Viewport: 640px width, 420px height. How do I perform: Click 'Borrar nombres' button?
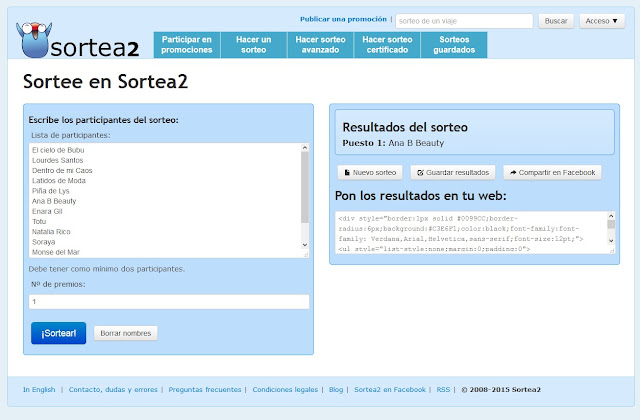(x=126, y=333)
